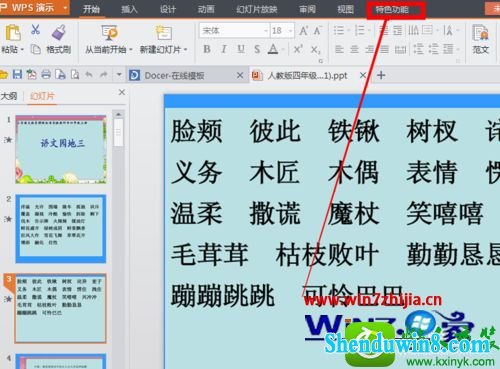The image size is (500, 369).
Task: Toggle Underline formatting
Action: 241,49
